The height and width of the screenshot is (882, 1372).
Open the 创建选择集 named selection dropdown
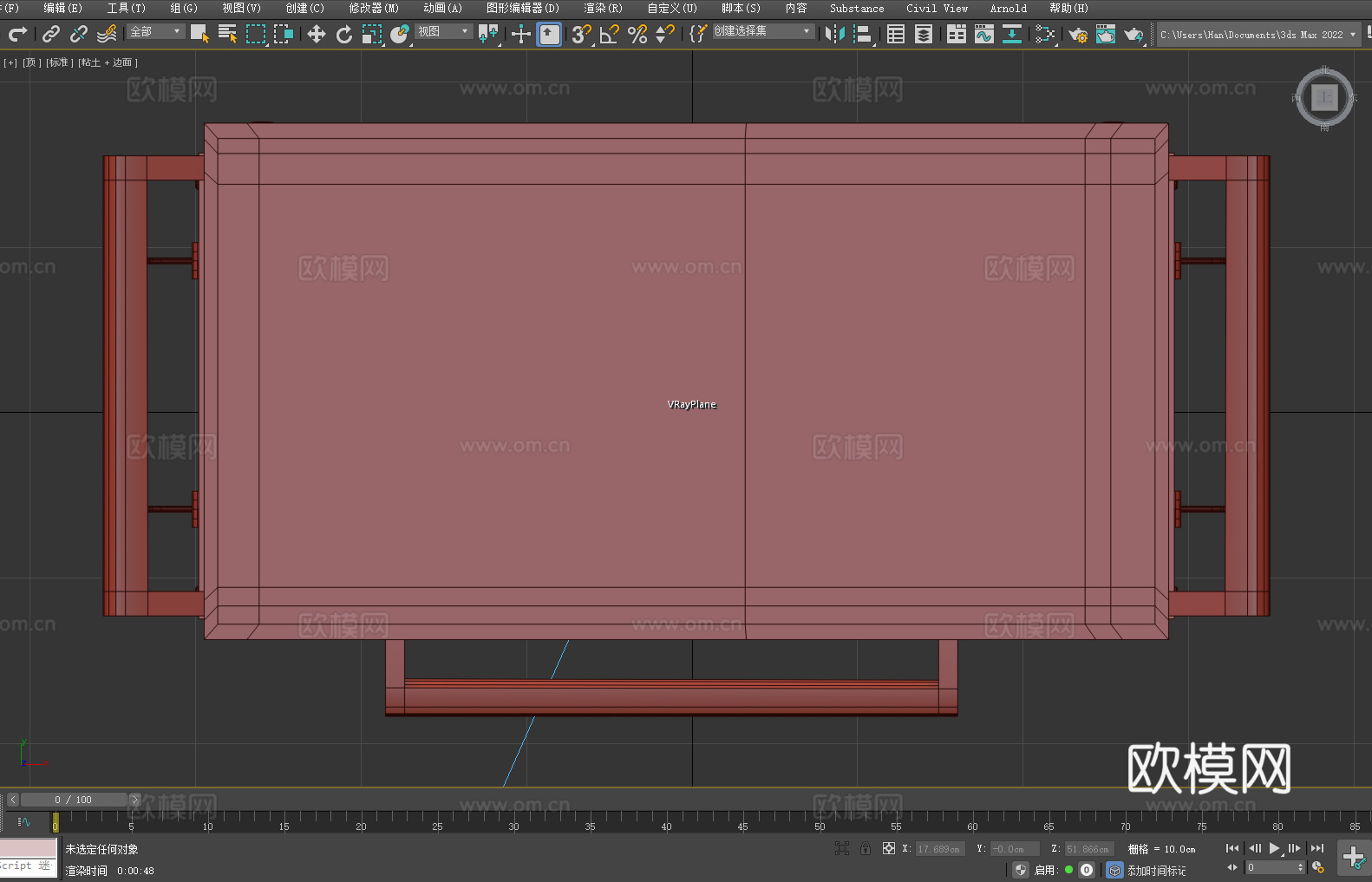tap(763, 31)
